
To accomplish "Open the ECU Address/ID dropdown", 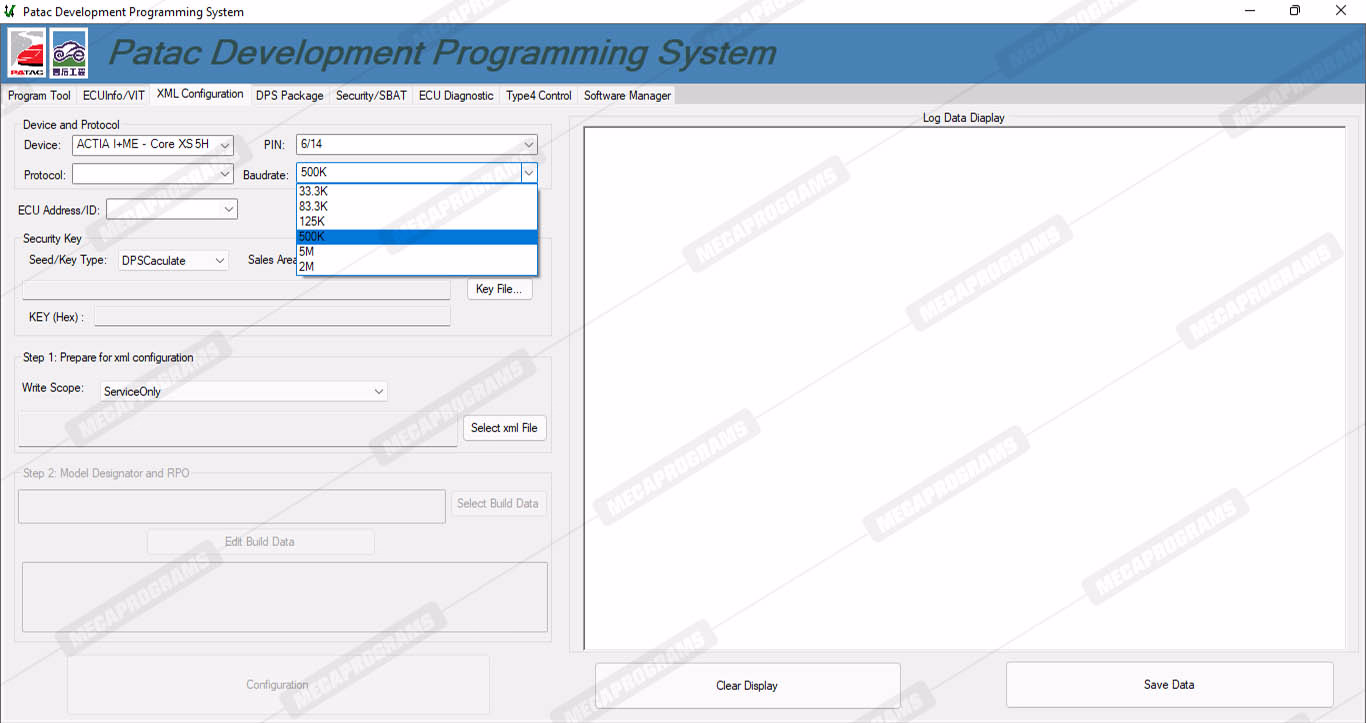I will click(x=172, y=209).
